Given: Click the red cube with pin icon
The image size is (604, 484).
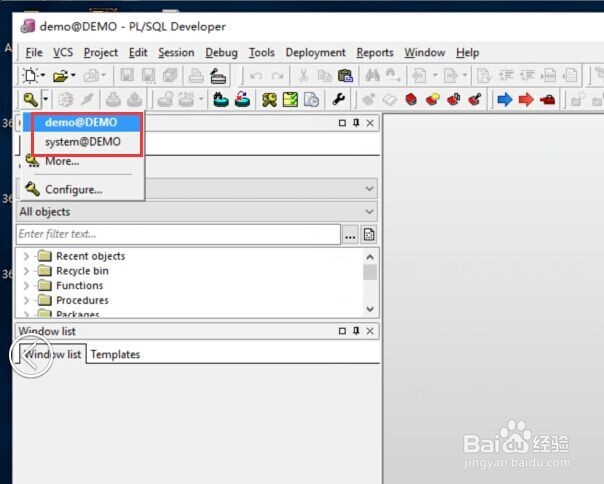Looking at the screenshot, I should point(475,100).
